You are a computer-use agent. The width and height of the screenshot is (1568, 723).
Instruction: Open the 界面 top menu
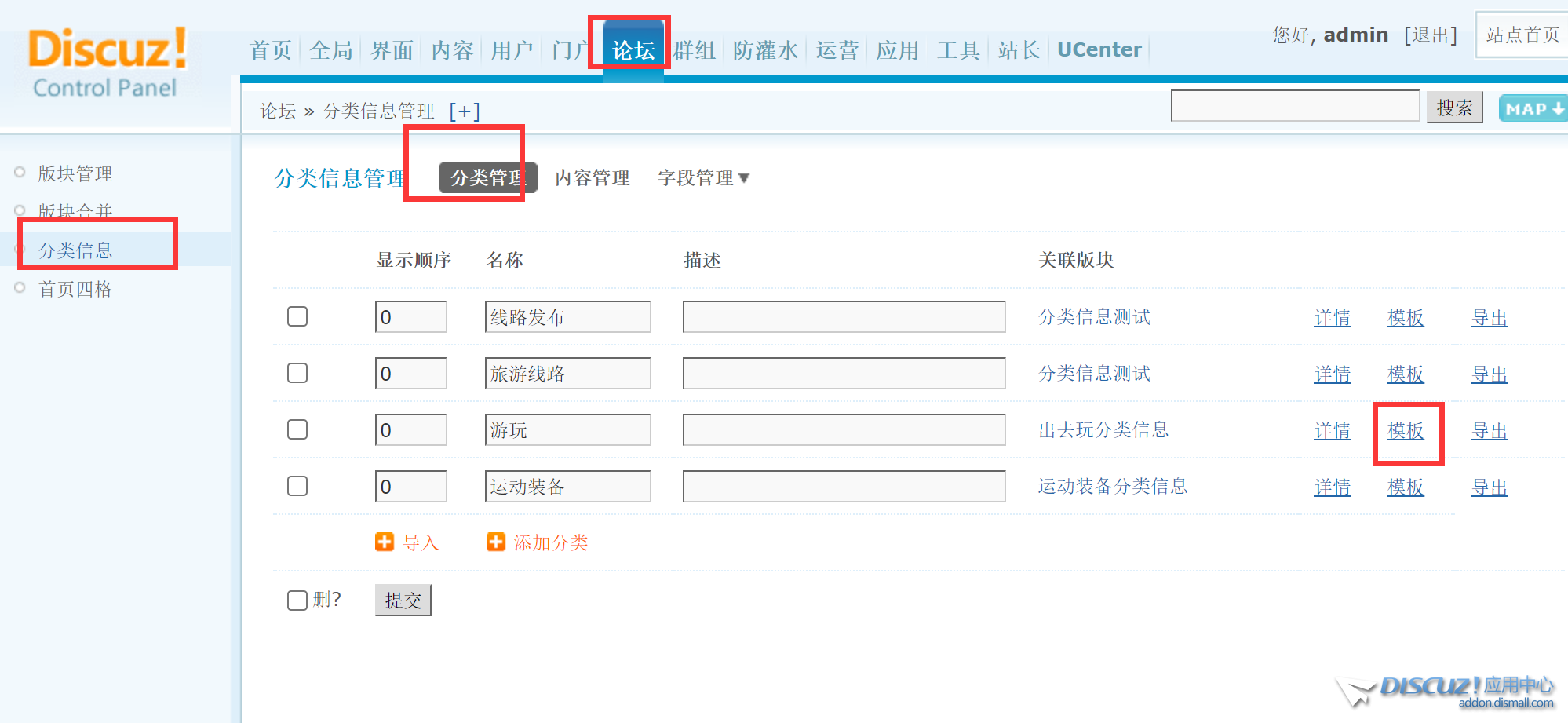[392, 50]
